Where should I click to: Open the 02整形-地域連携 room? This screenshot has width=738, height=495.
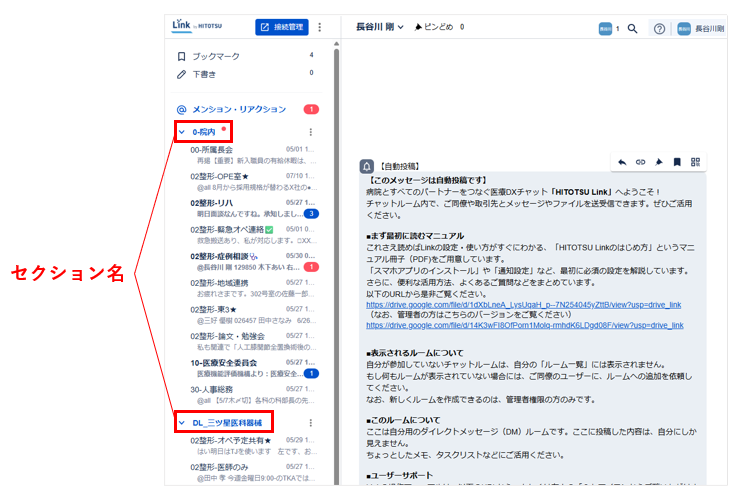253,288
